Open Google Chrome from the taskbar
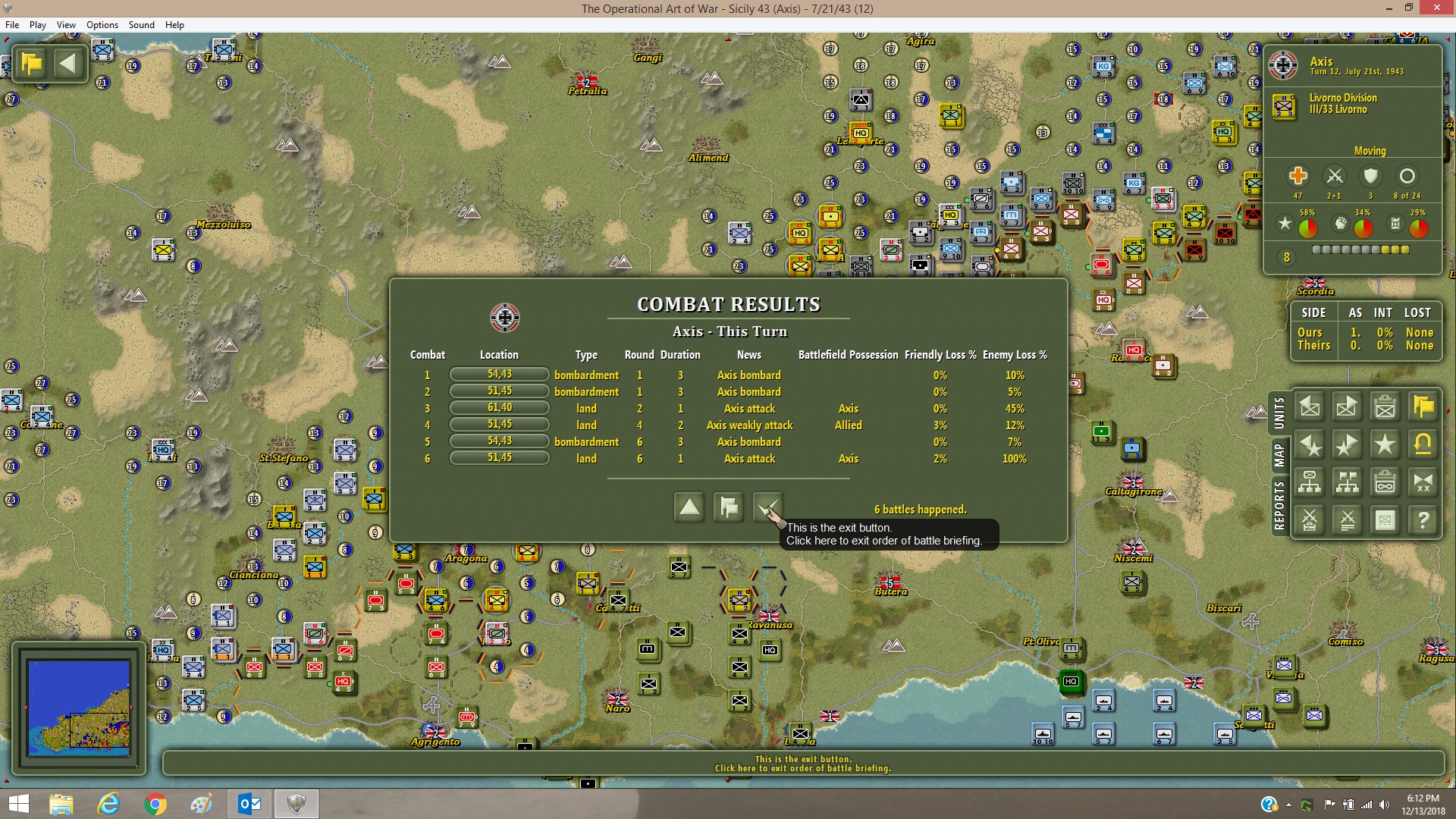This screenshot has width=1456, height=819. pos(155,804)
